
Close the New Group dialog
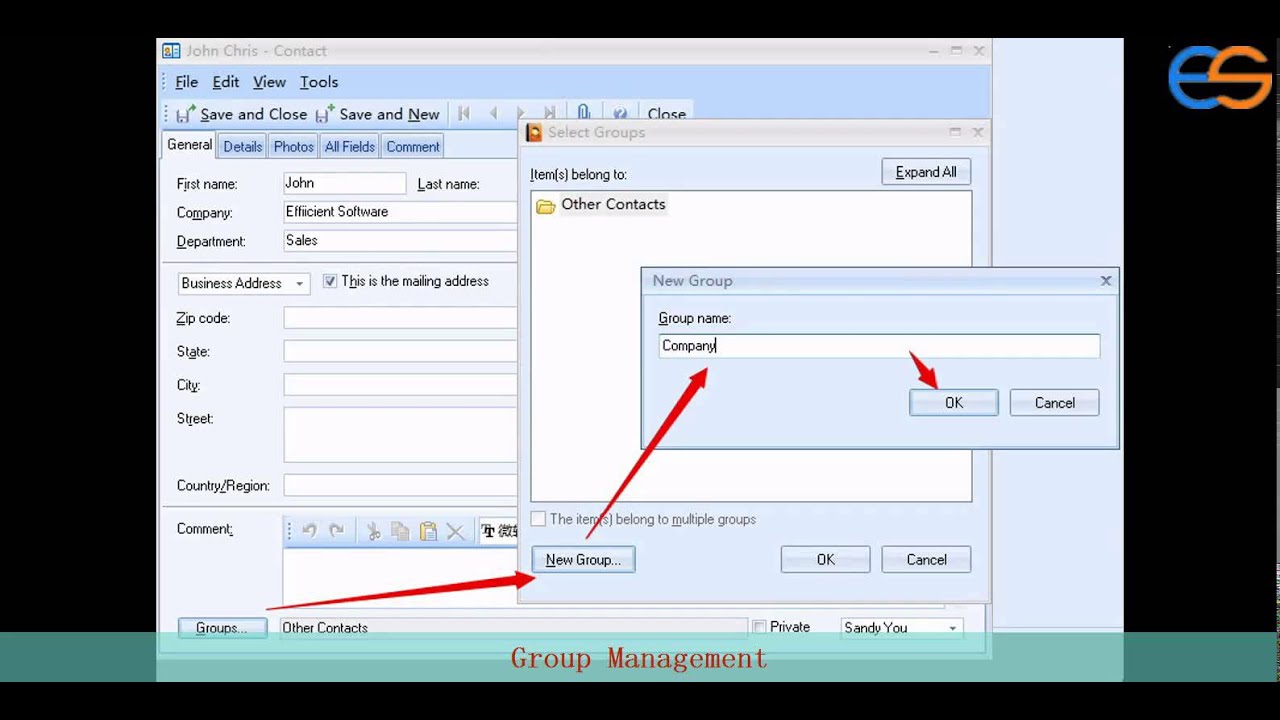tap(1106, 281)
